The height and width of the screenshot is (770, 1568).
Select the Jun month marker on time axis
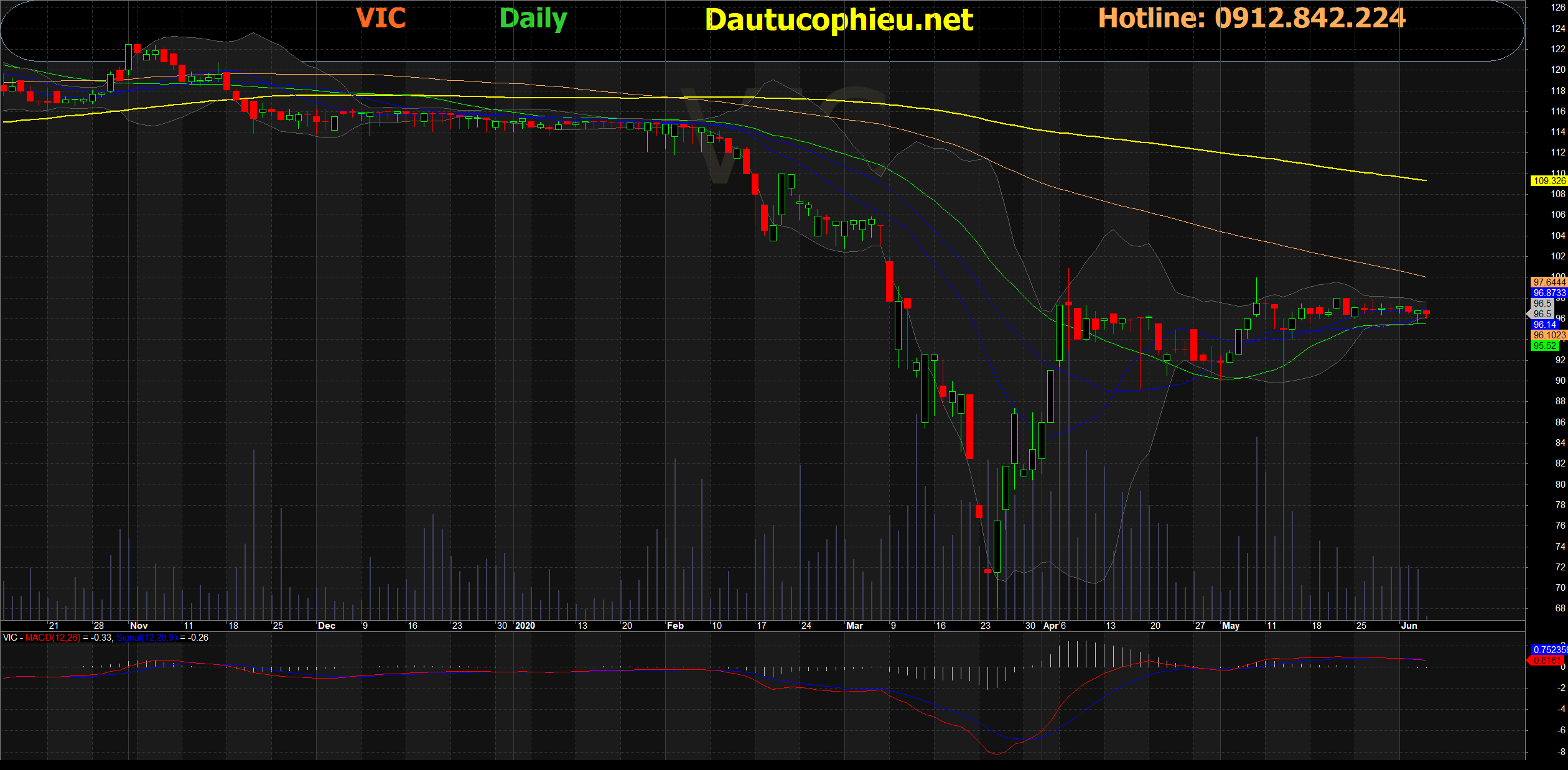point(1409,626)
